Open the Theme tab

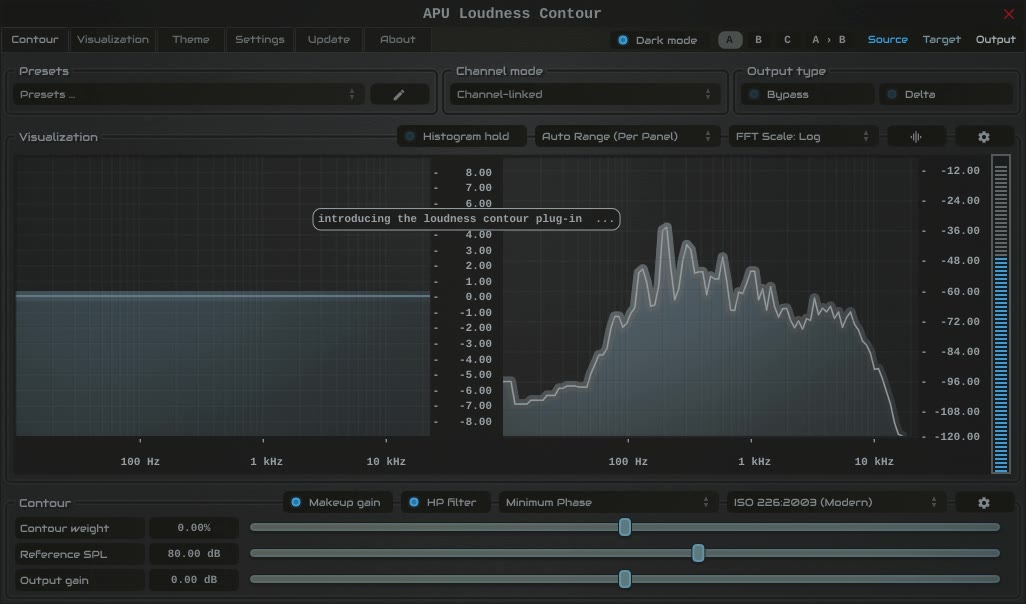click(191, 40)
